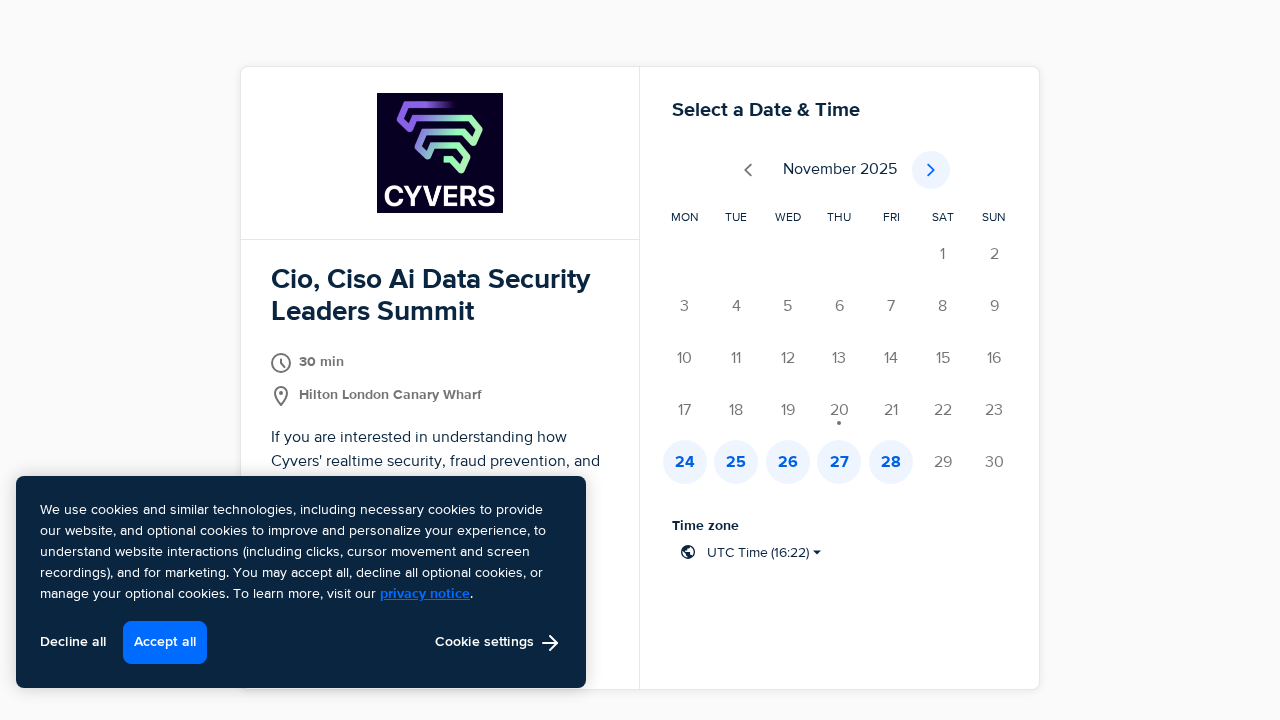Click the location pin icon
Viewport: 1280px width, 720px height.
[281, 396]
